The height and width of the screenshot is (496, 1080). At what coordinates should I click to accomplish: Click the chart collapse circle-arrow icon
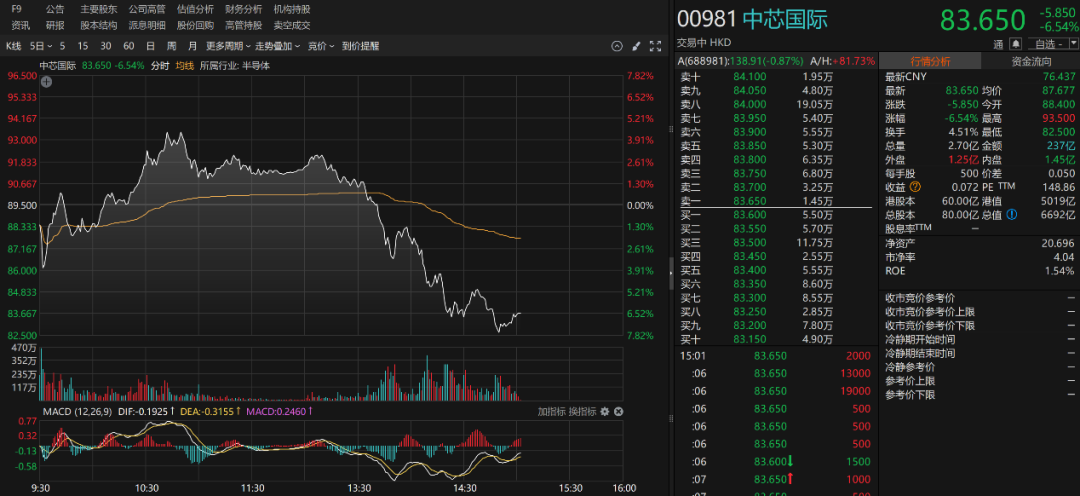[x=616, y=46]
